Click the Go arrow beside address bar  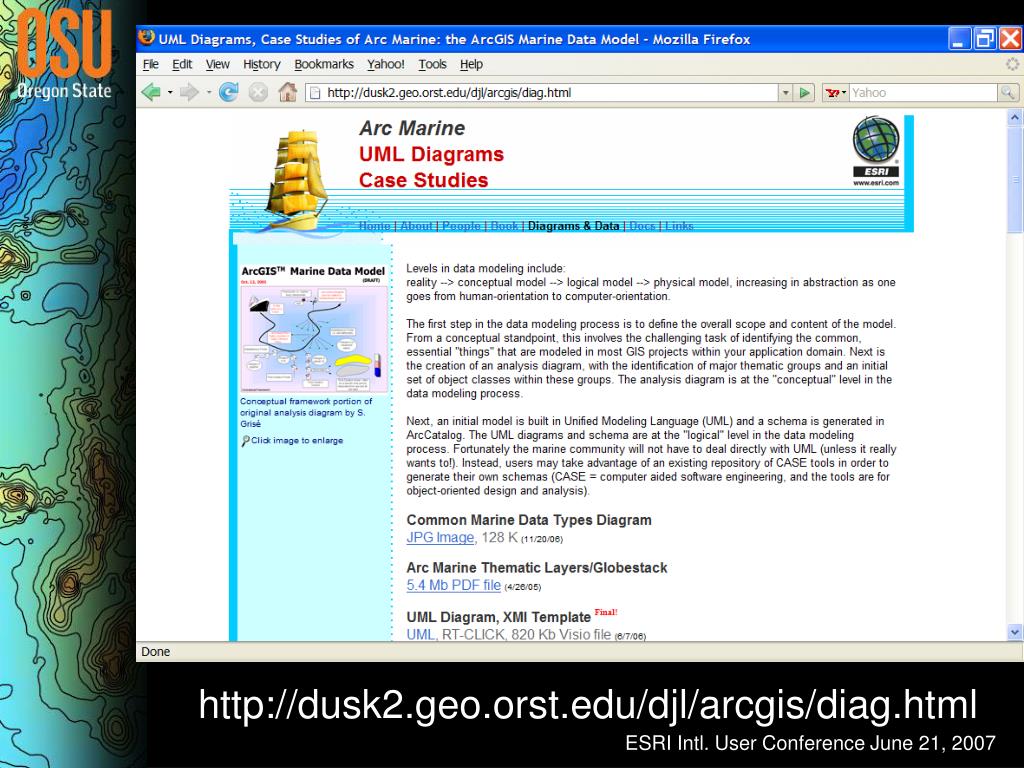(x=805, y=93)
